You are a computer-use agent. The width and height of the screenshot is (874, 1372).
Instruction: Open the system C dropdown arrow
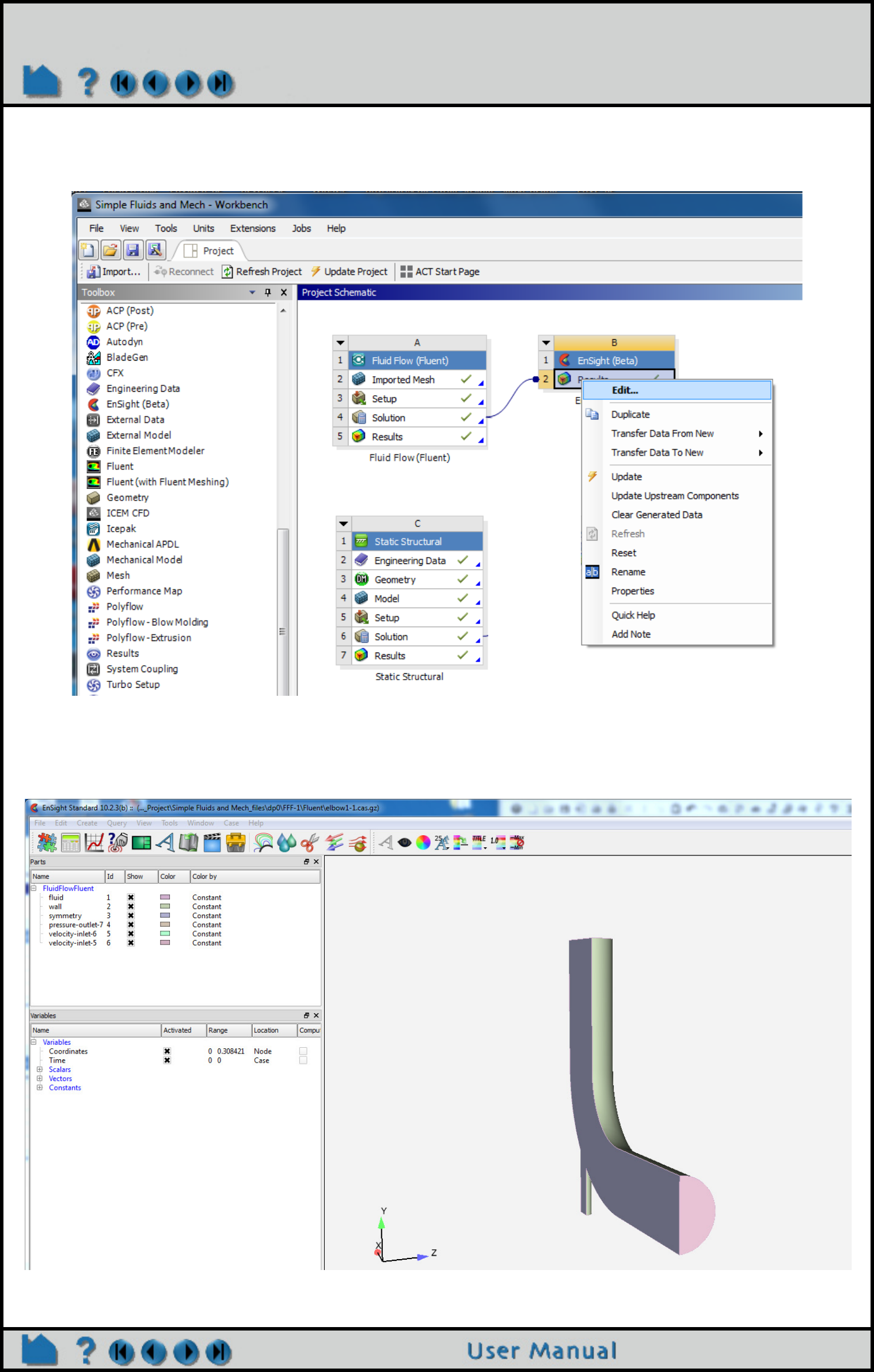344,524
